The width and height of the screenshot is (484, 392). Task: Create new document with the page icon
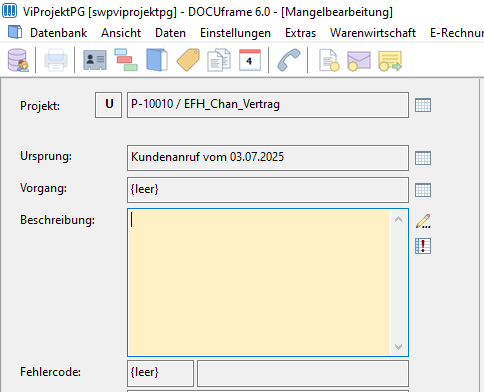pyautogui.click(x=329, y=60)
